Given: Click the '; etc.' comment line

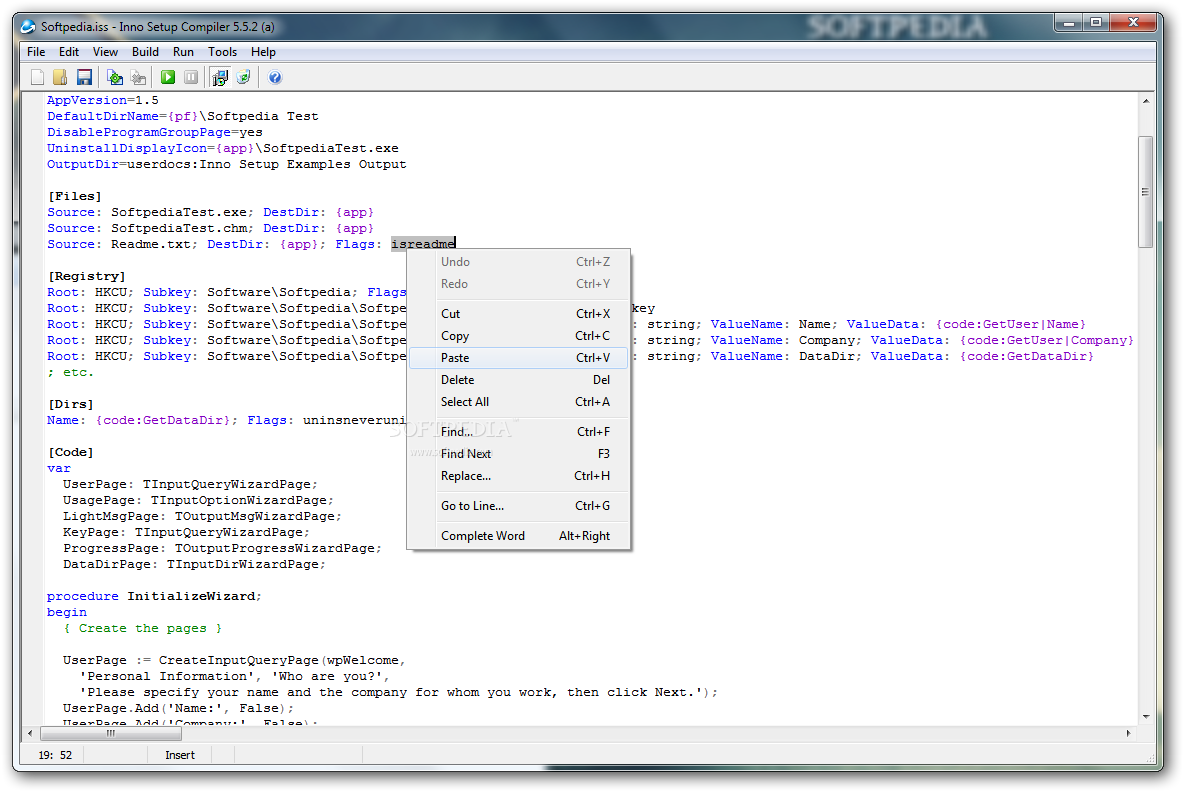Looking at the screenshot, I should click(x=70, y=372).
